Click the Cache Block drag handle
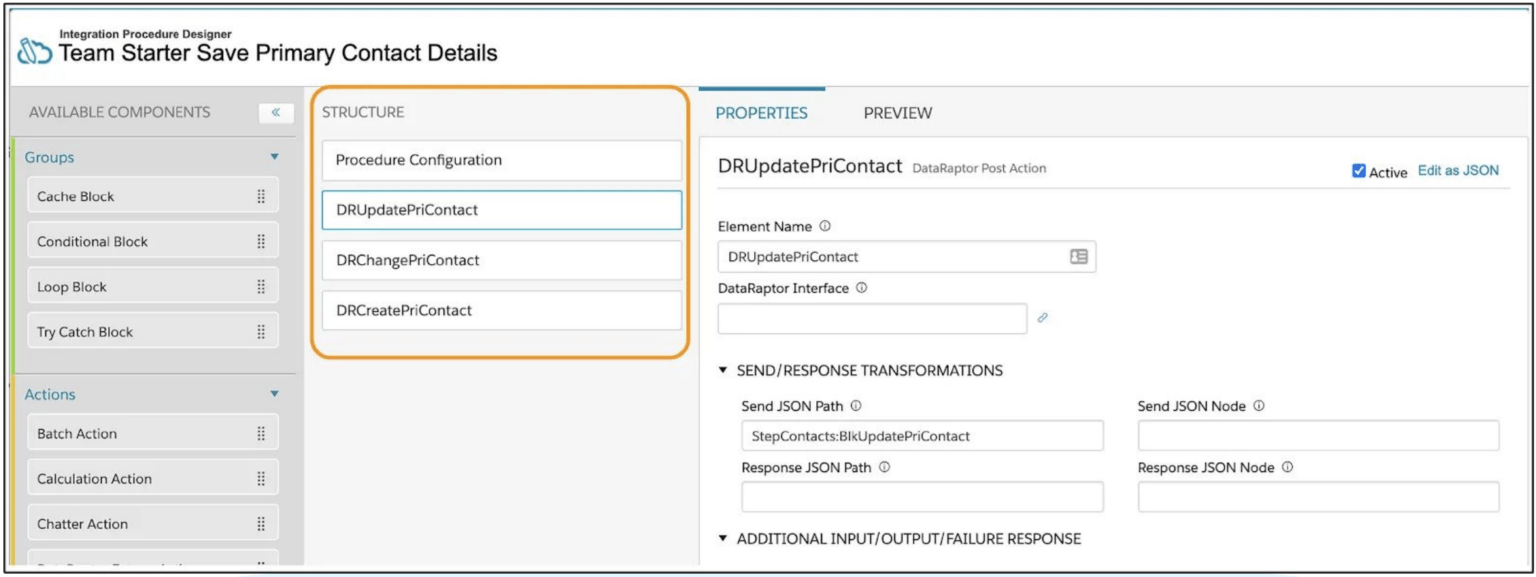Image resolution: width=1536 pixels, height=577 pixels. (261, 197)
